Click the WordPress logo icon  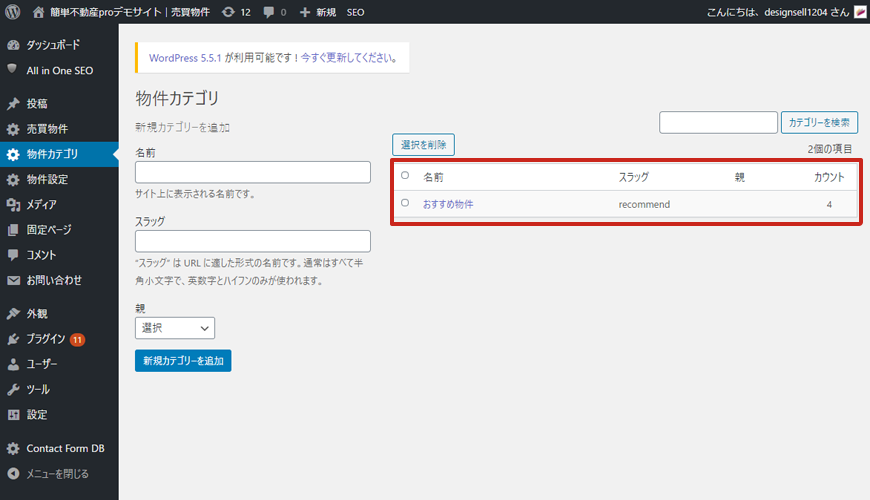[12, 12]
